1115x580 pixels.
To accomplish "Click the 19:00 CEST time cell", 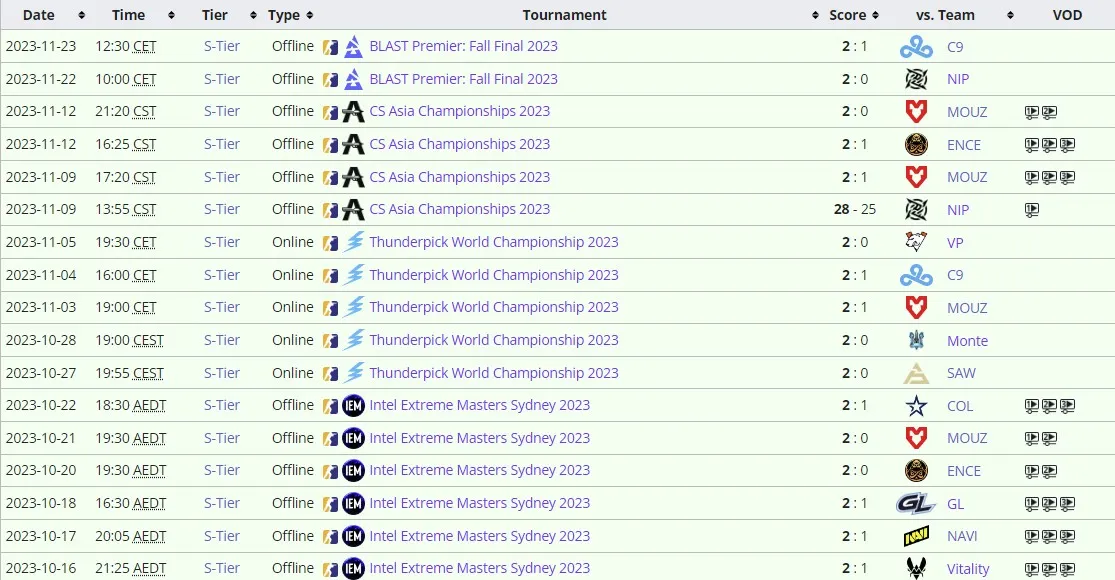I will (129, 340).
